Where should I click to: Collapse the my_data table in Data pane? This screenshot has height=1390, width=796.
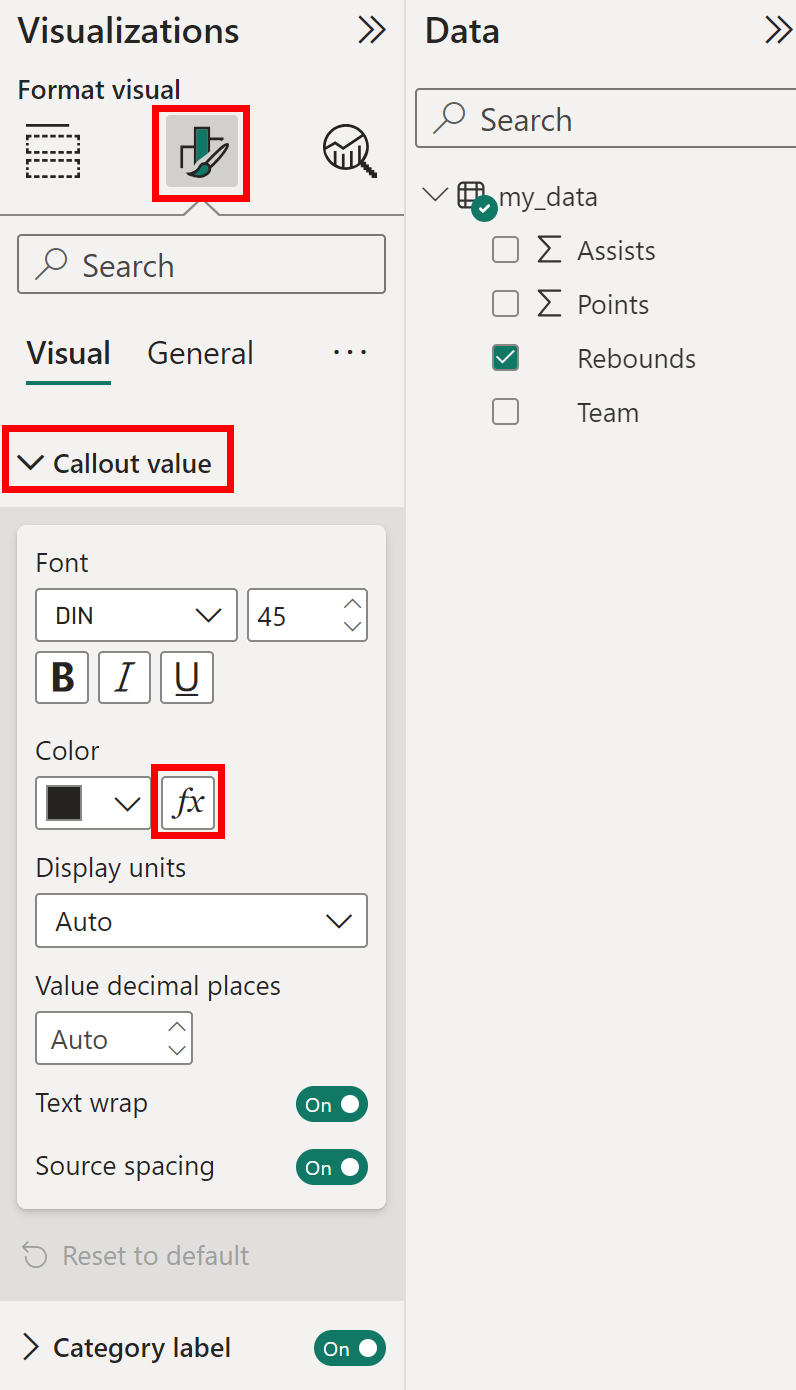point(434,195)
